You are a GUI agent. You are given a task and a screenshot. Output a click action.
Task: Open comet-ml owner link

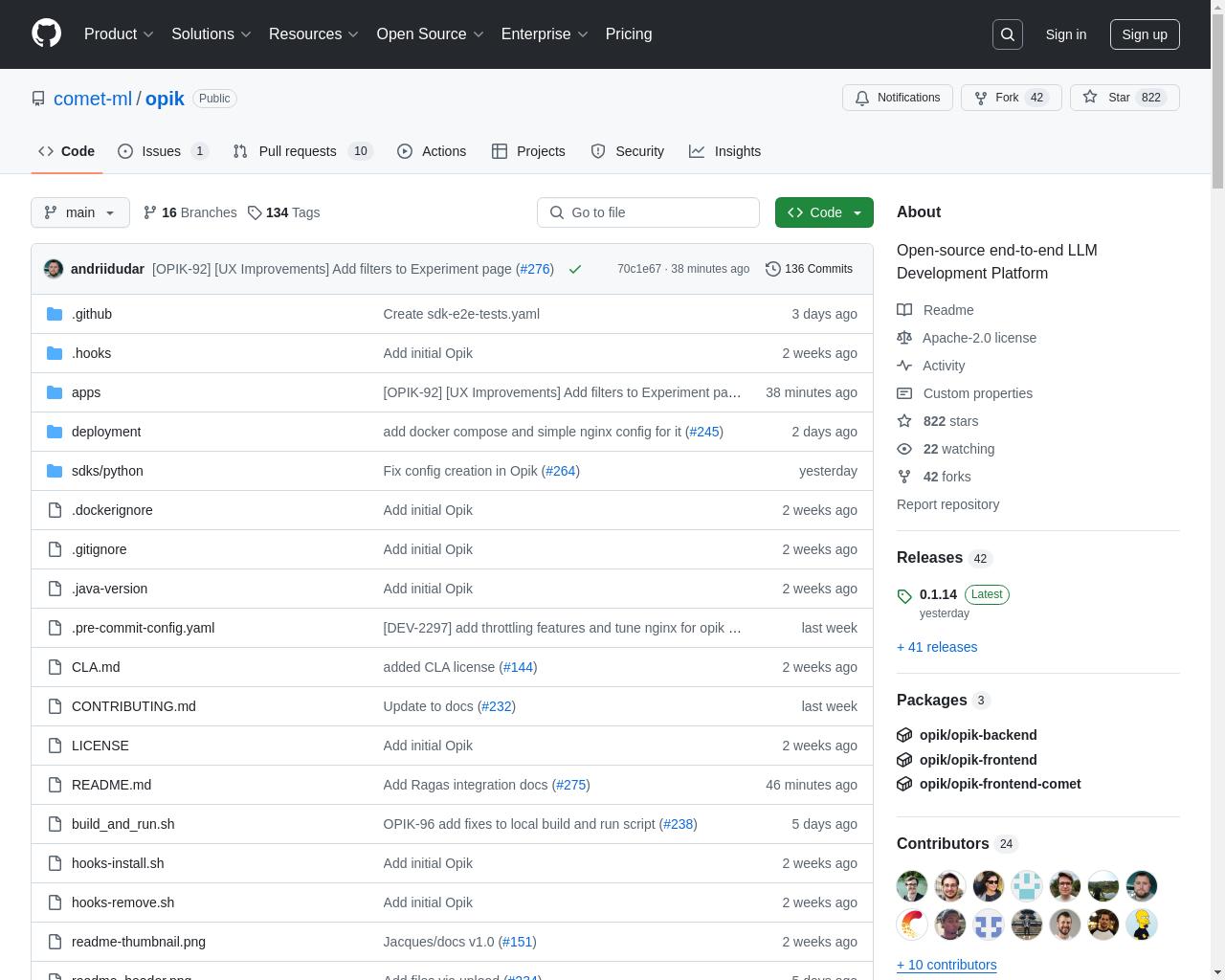(93, 99)
